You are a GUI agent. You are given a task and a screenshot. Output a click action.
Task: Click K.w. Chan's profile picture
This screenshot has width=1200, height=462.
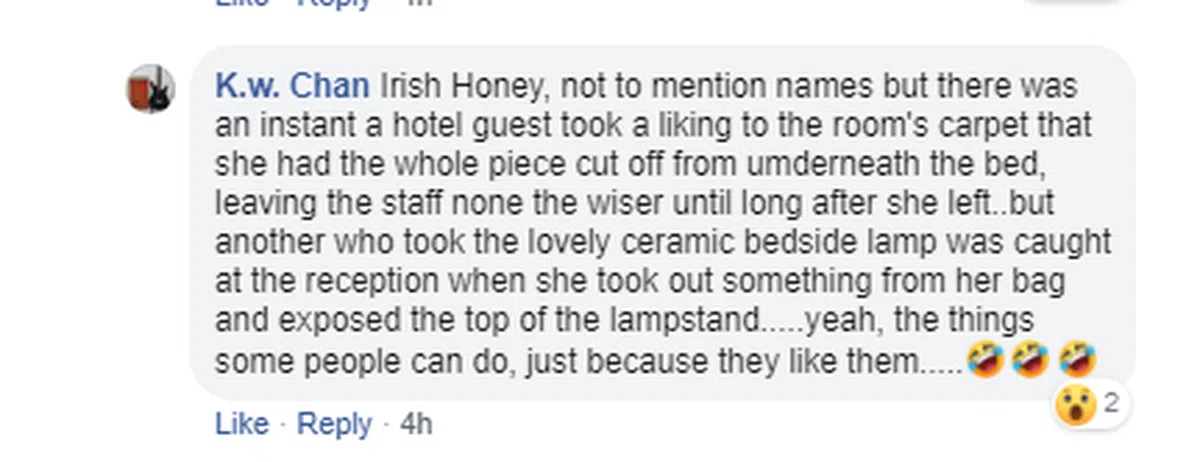[x=150, y=89]
